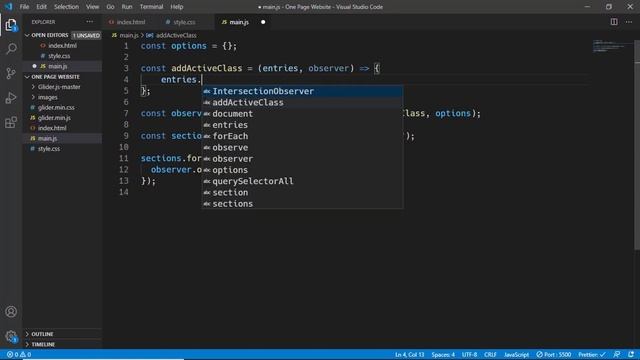Open the Manage gear settings menu
The image size is (640, 360).
(11, 336)
